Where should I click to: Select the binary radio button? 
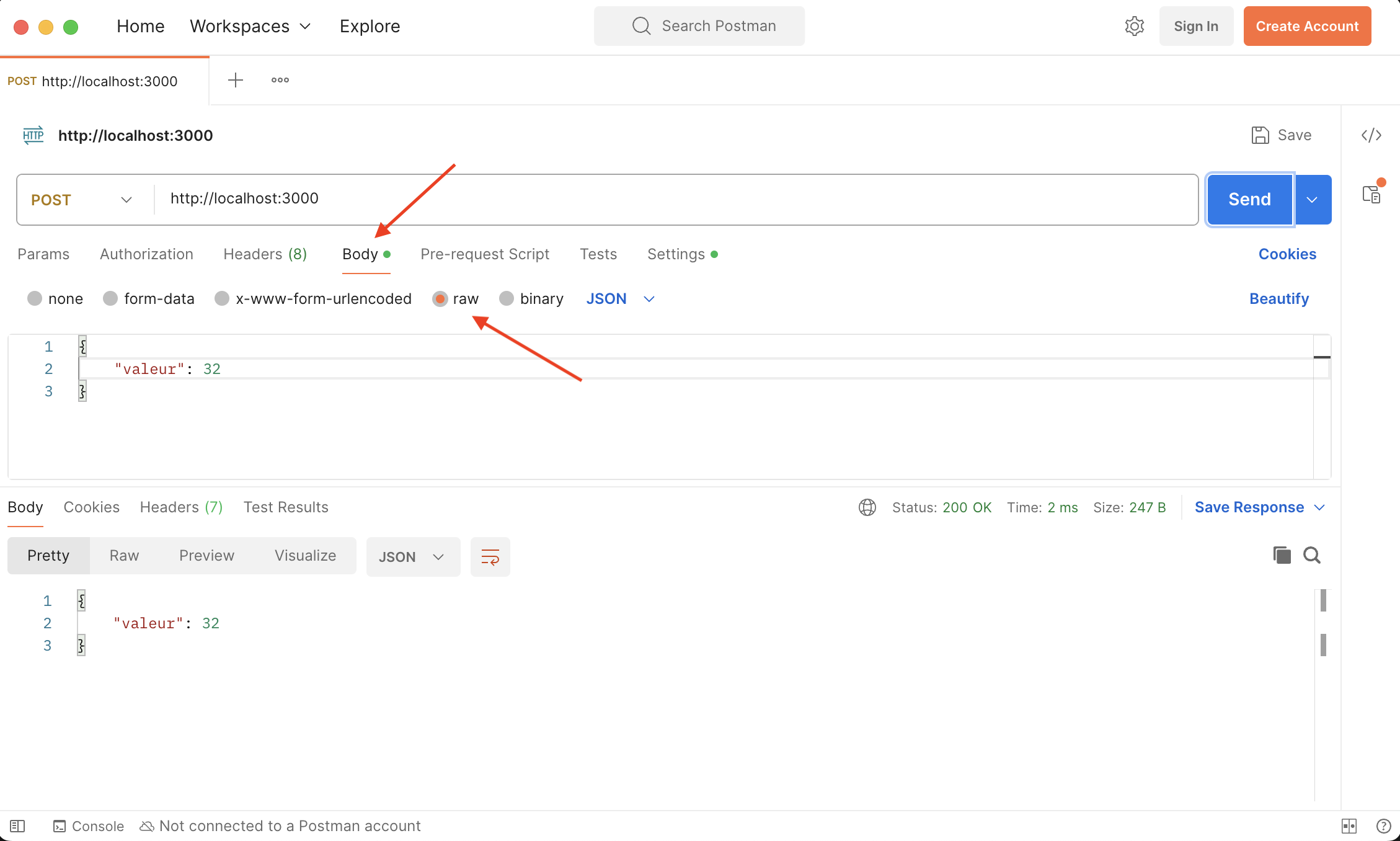507,298
